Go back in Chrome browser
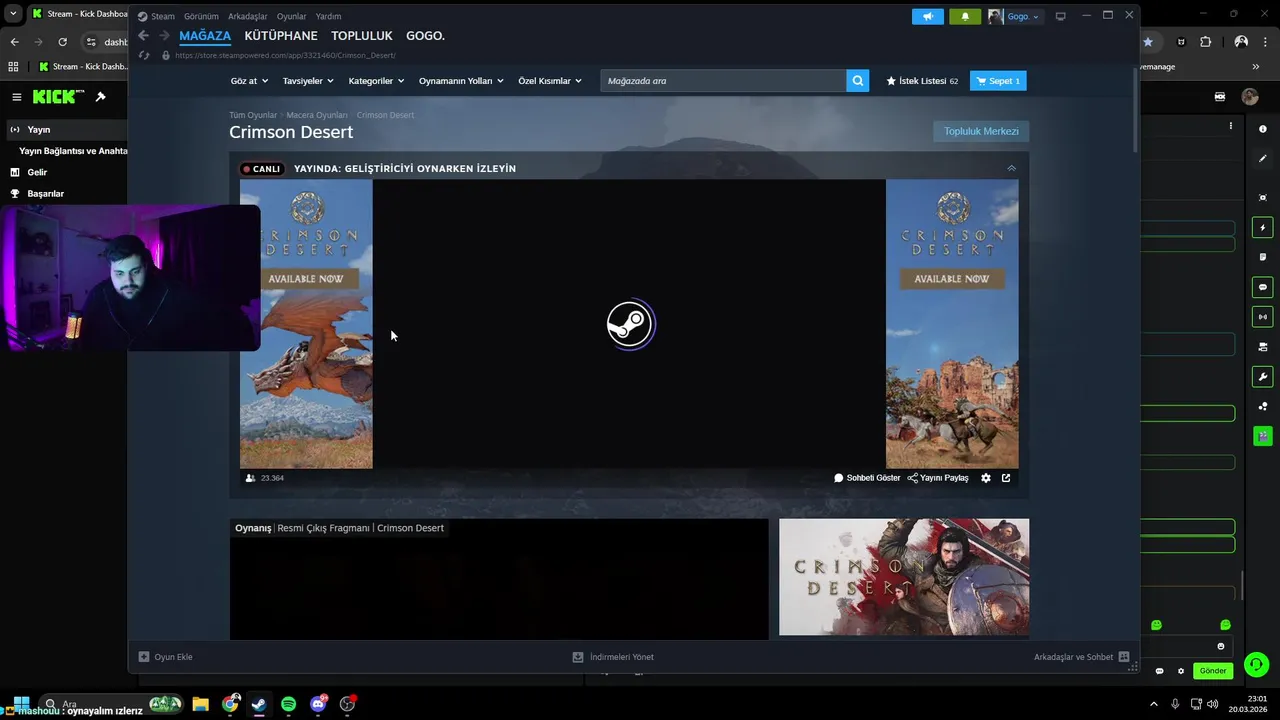 14,42
